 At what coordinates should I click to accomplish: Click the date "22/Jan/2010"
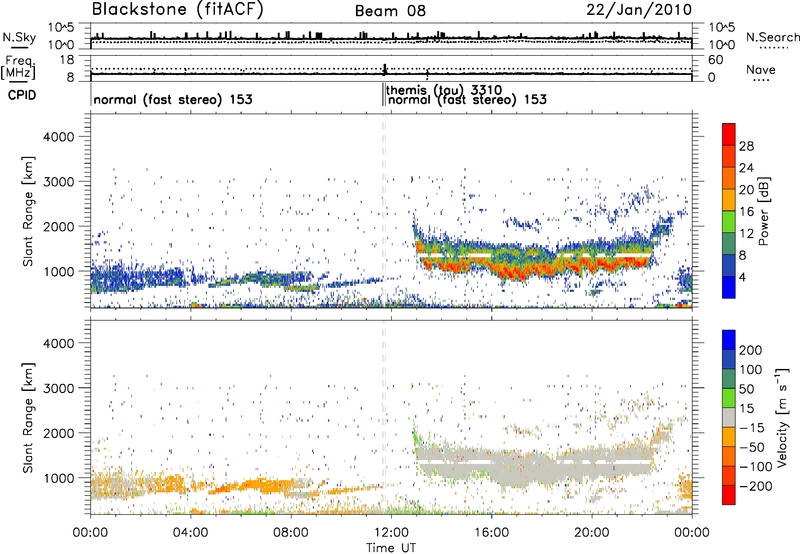(x=639, y=10)
